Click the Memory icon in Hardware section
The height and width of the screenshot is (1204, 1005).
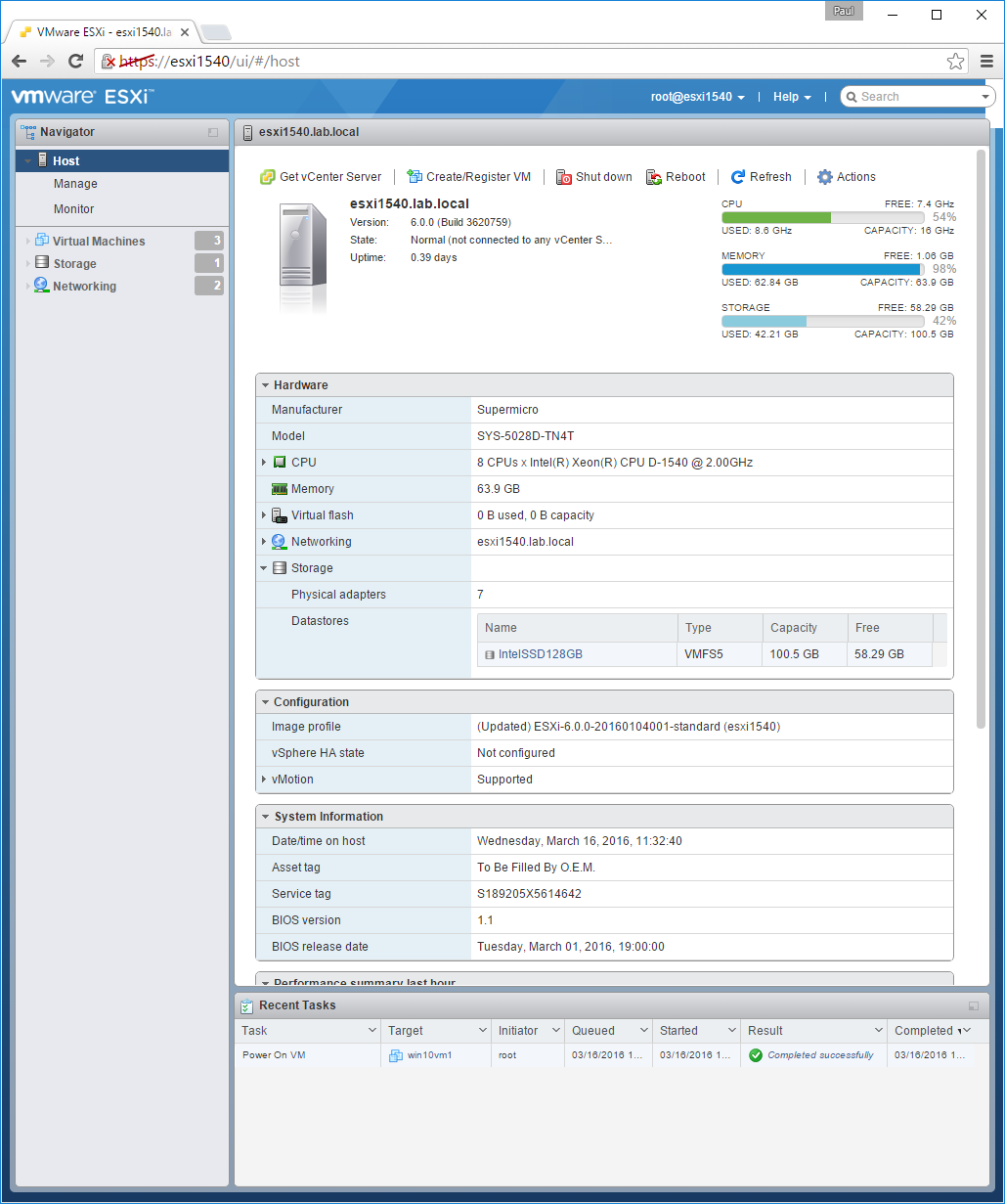[280, 488]
